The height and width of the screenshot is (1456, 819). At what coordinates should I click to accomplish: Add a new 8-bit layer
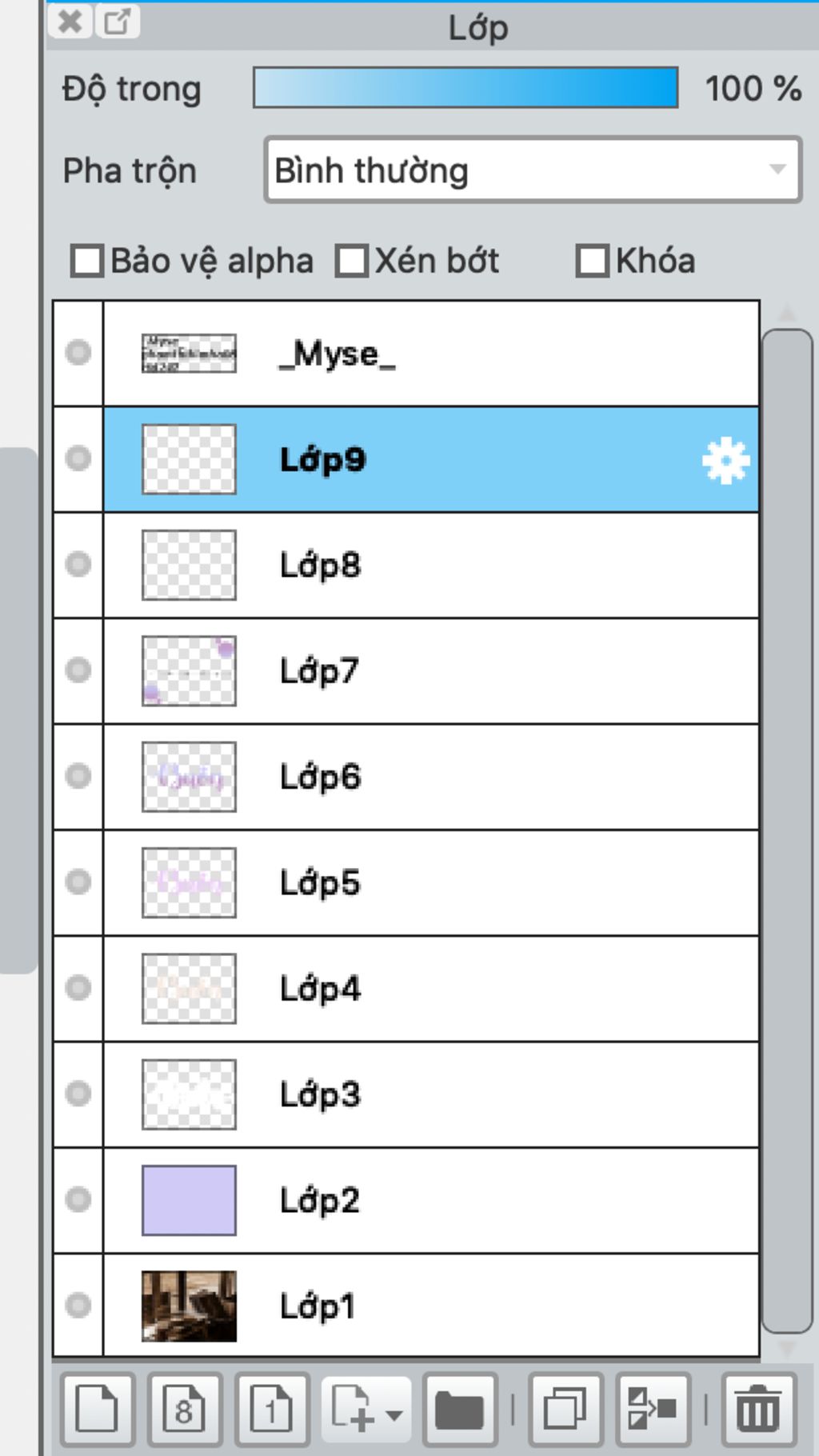click(x=184, y=1409)
